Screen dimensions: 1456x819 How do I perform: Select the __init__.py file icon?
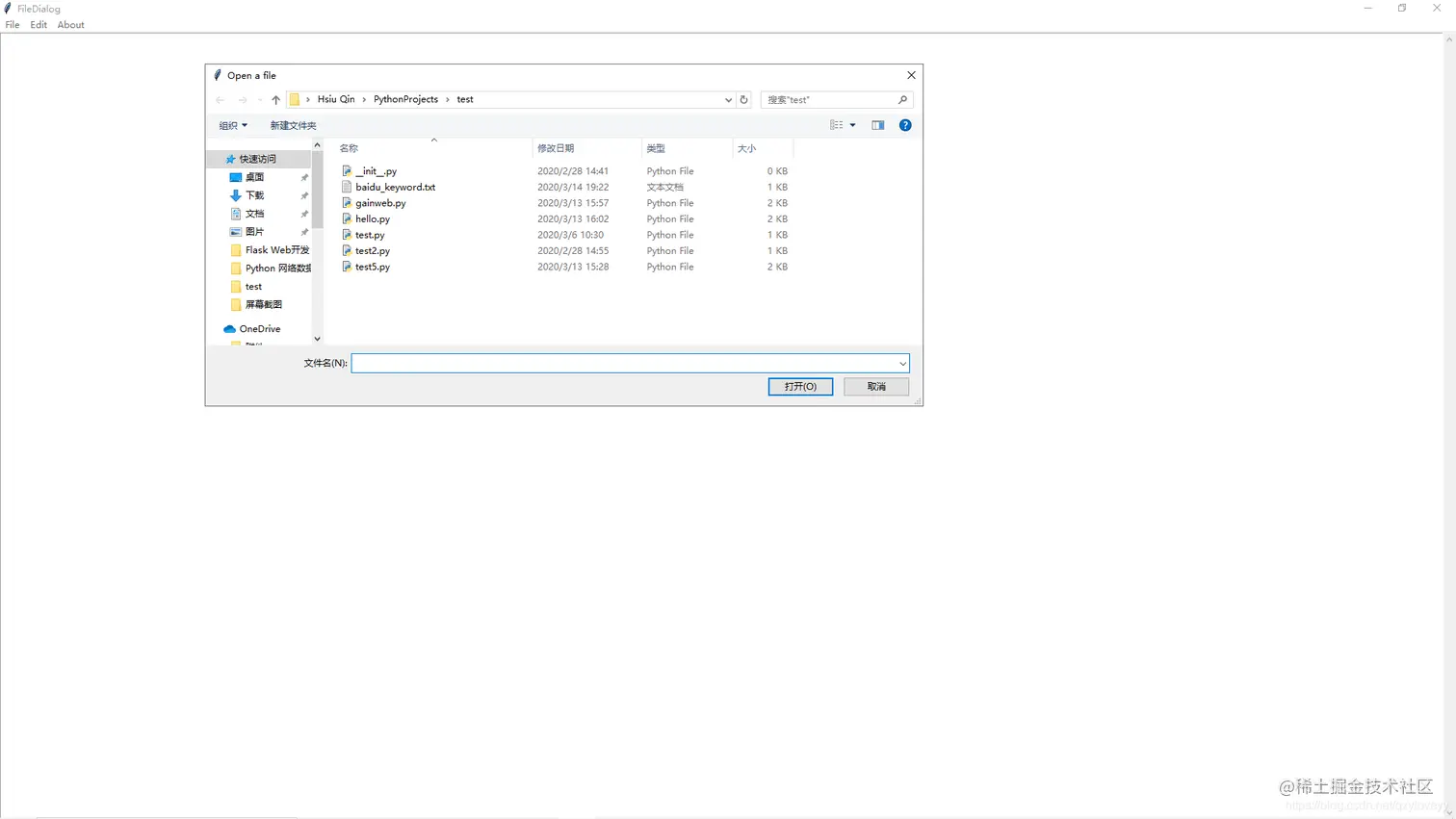coord(347,171)
